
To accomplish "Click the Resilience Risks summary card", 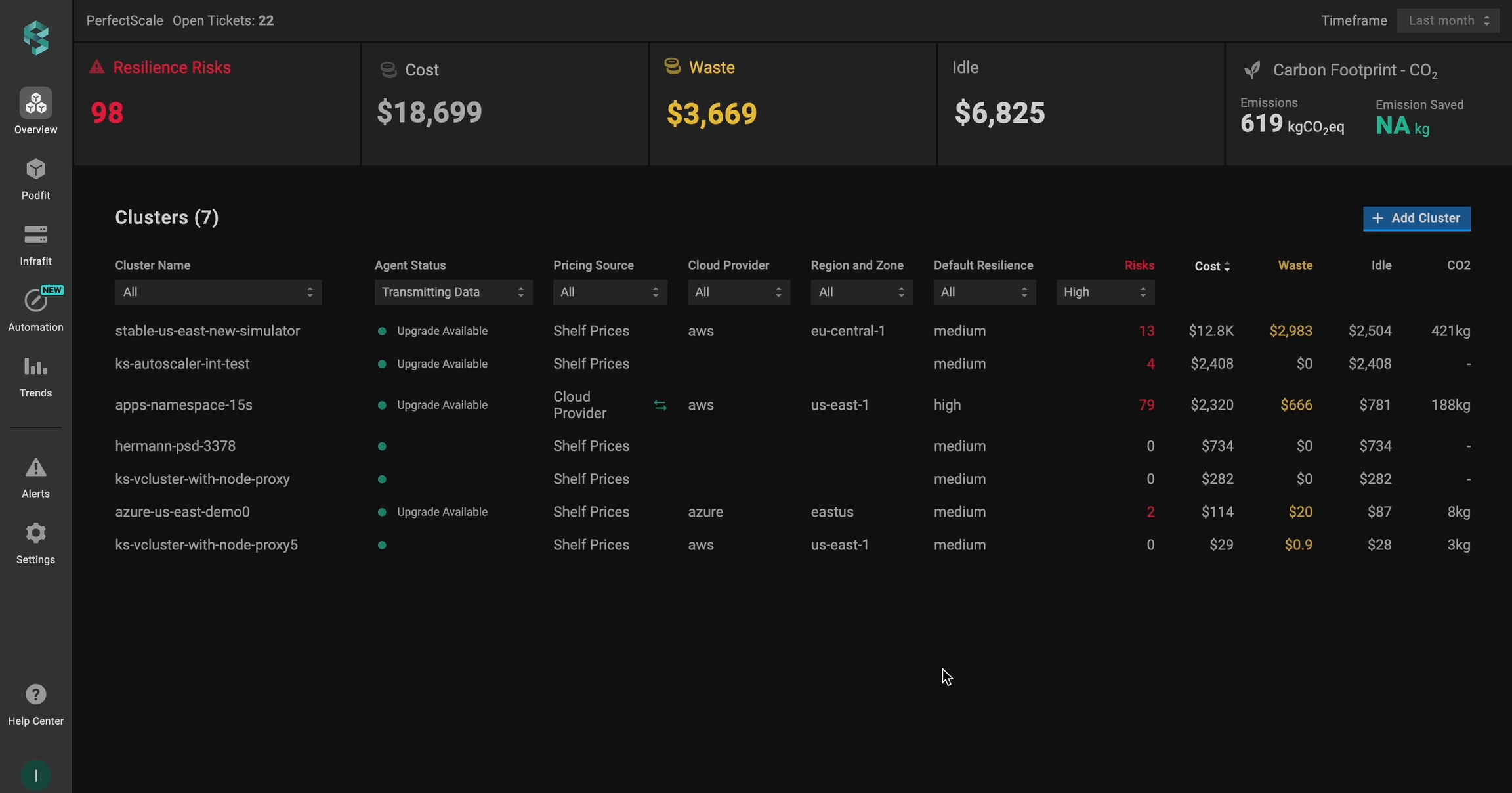I will 217,104.
